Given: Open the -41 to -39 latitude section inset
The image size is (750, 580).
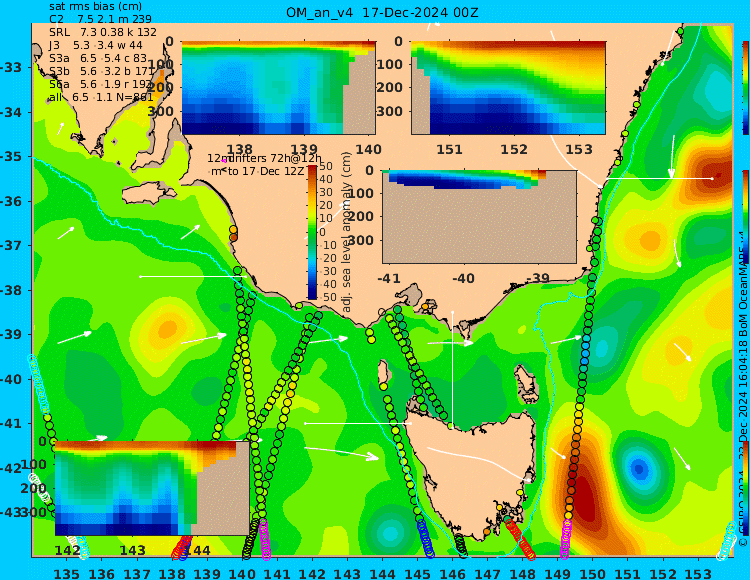Looking at the screenshot, I should pos(479,217).
